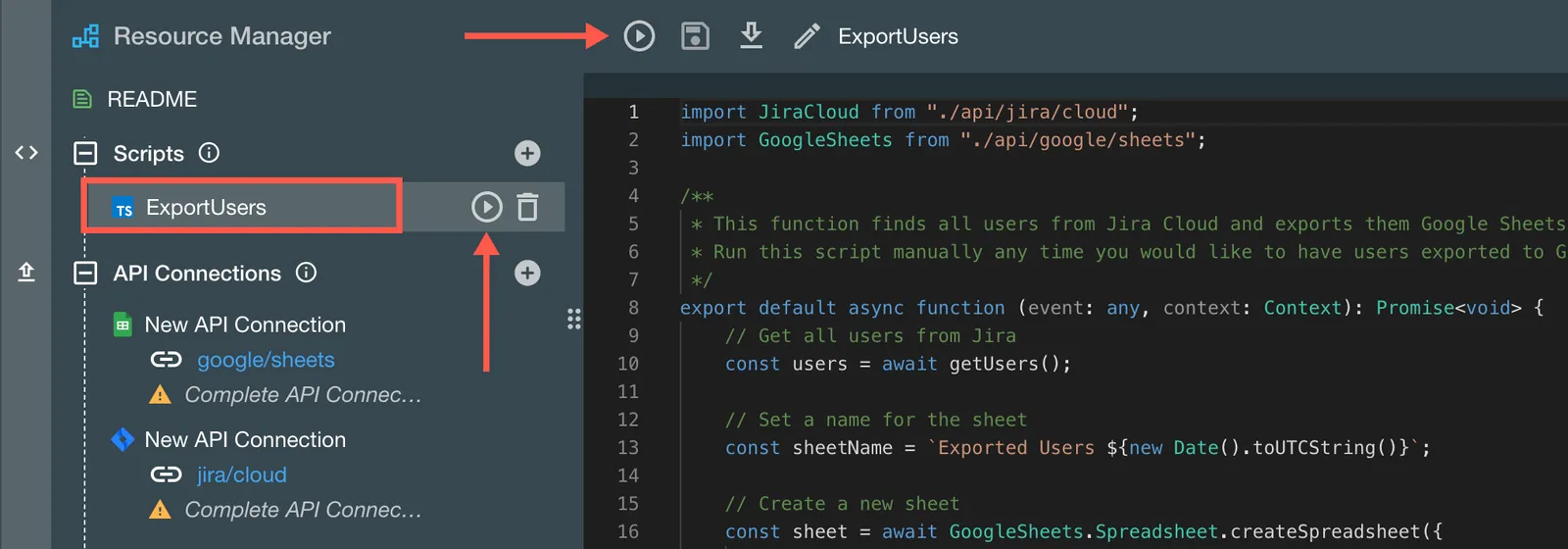
Task: Save the ExportUsers script
Action: [x=695, y=36]
